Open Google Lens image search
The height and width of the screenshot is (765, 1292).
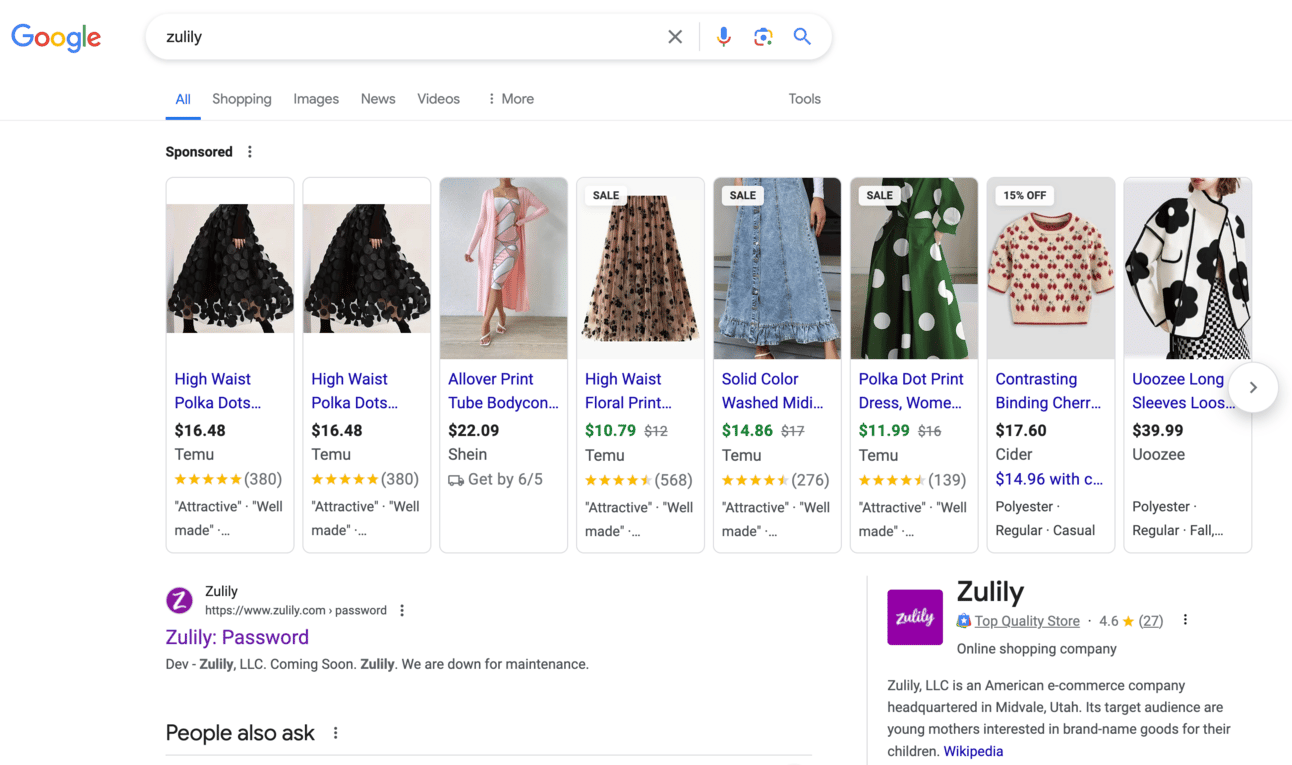[763, 37]
